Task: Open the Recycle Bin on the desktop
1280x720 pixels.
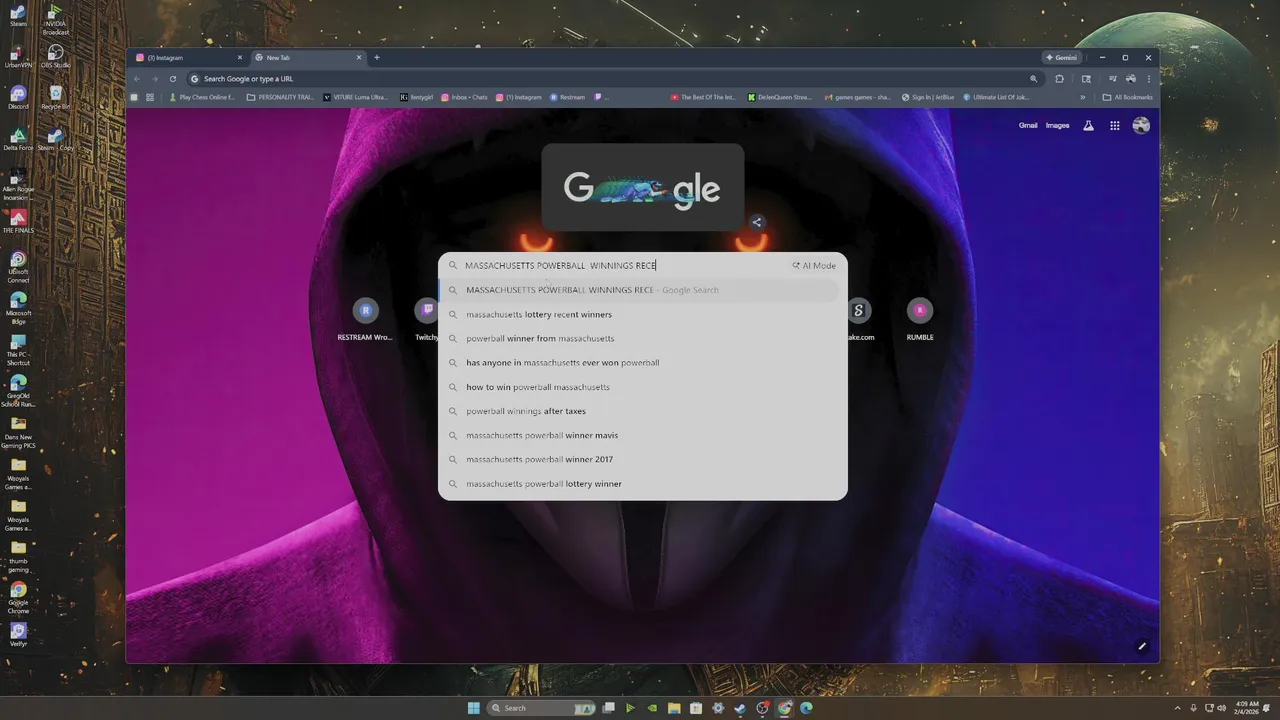Action: (x=56, y=98)
